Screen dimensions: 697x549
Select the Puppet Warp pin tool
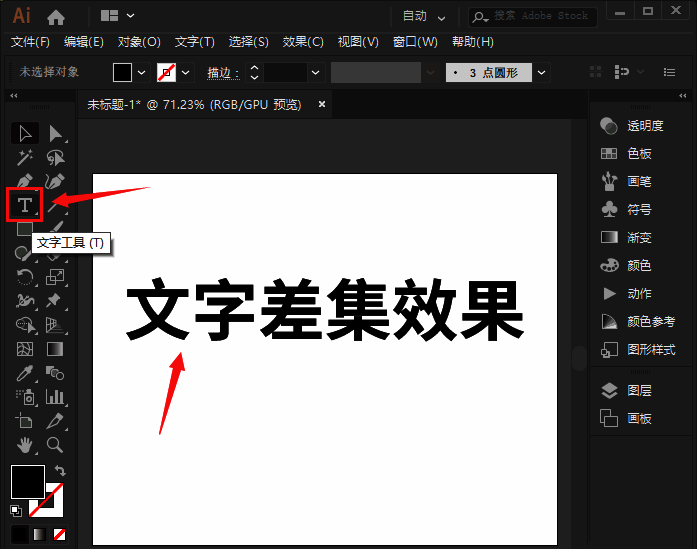[54, 301]
